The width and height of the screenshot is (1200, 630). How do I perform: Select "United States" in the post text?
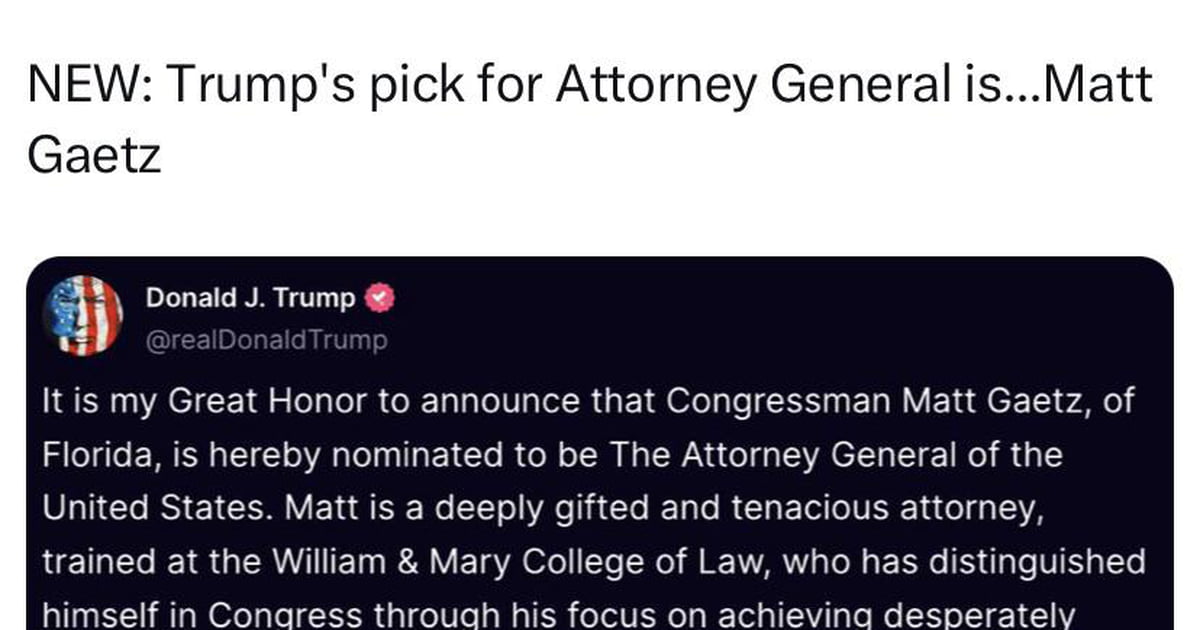point(157,509)
